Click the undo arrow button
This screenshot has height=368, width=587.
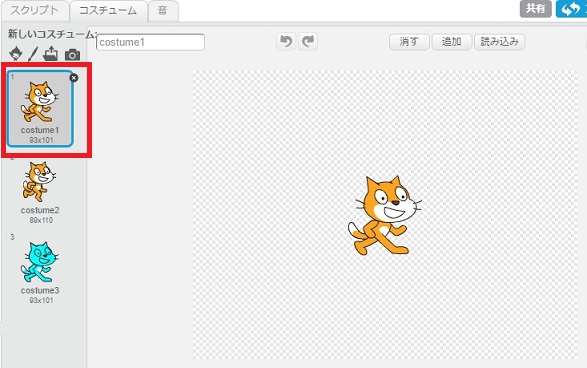coord(286,41)
